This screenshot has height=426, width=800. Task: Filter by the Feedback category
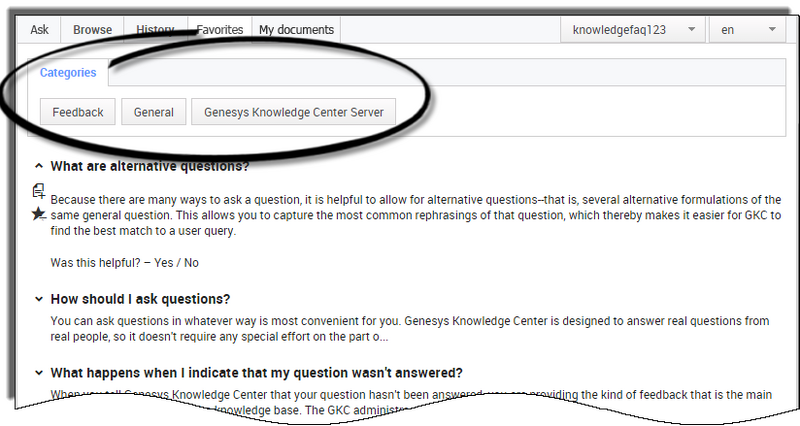coord(78,112)
